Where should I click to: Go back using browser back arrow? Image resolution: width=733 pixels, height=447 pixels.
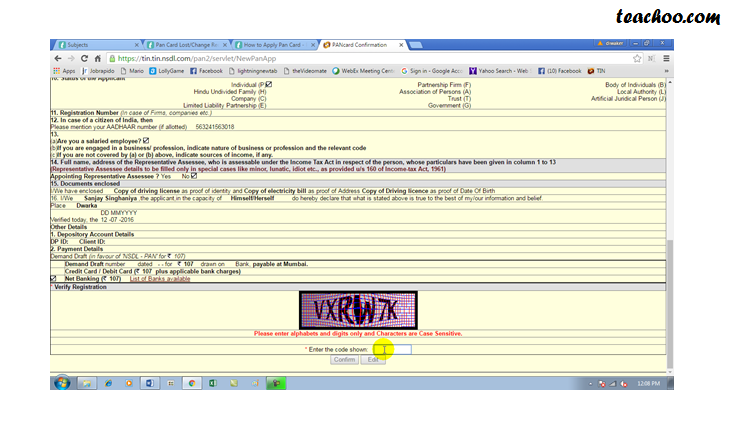click(x=57, y=58)
